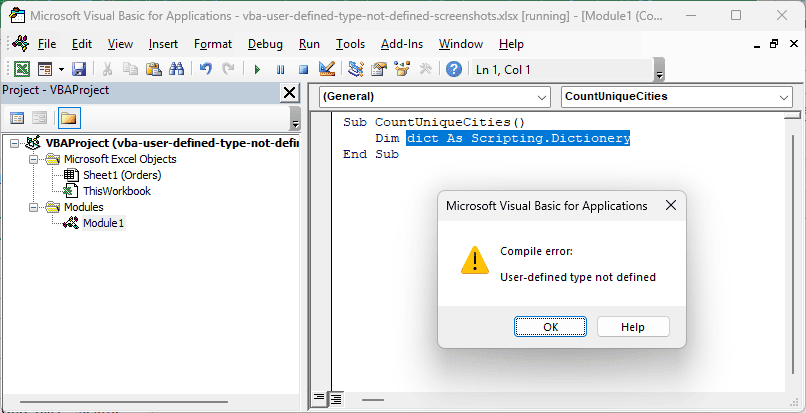
Task: Click View Code icon in Project panel
Action: tap(17, 118)
